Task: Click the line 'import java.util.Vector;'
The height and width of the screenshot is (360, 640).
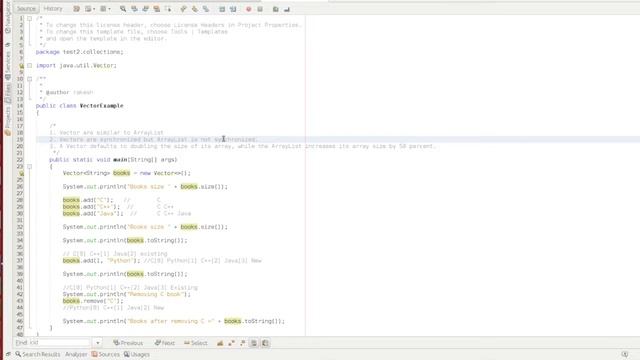Action: 76,65
